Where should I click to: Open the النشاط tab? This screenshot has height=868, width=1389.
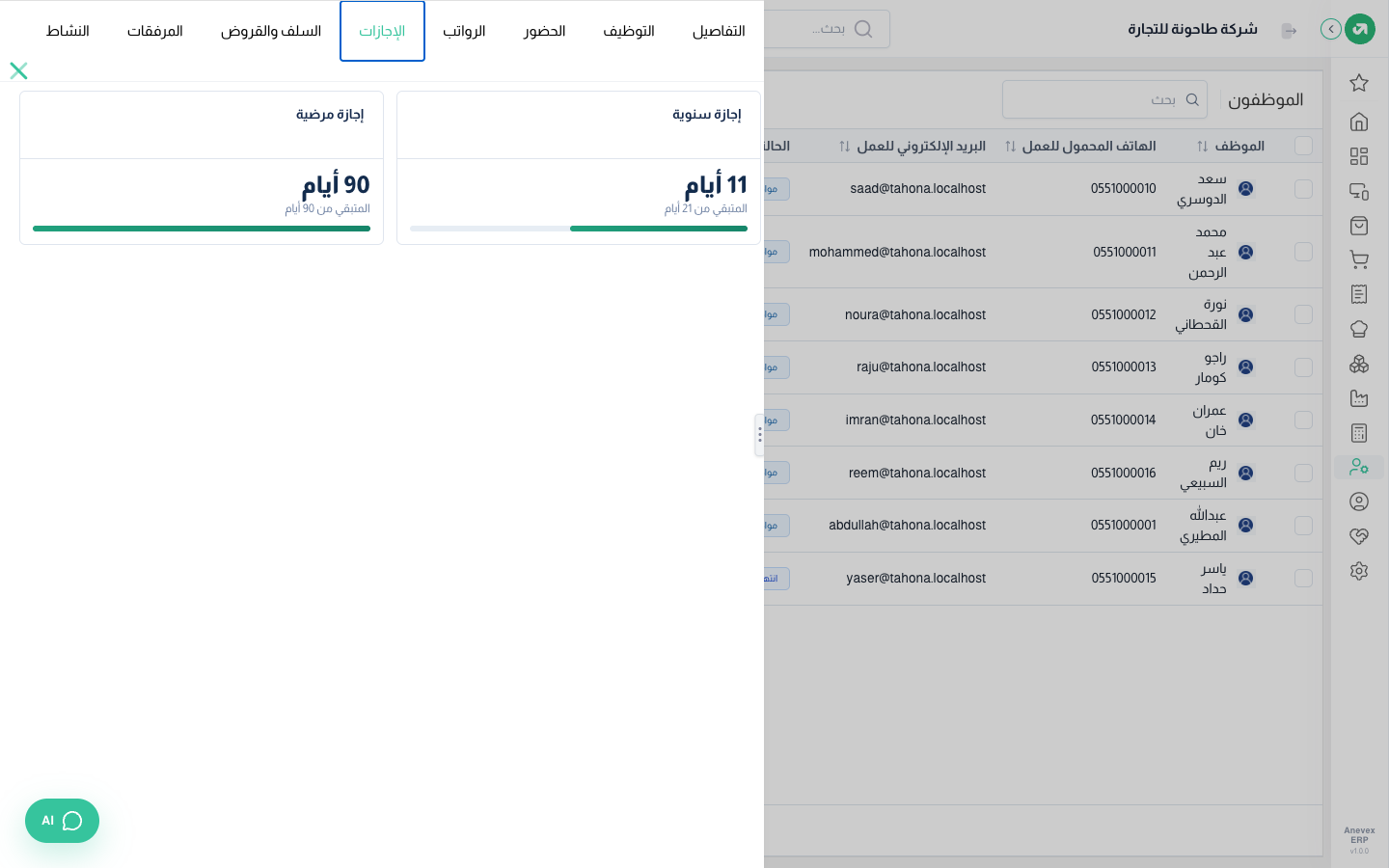pyautogui.click(x=68, y=31)
